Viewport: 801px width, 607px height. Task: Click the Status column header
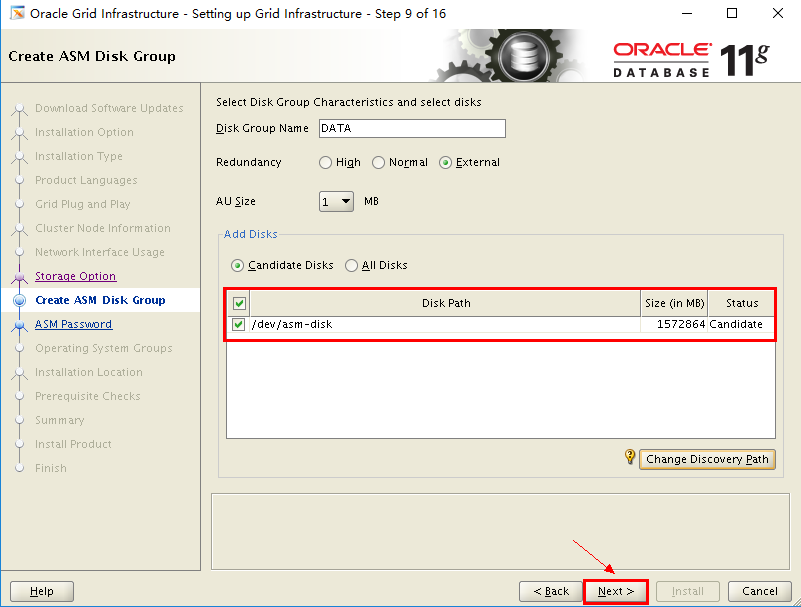(742, 303)
